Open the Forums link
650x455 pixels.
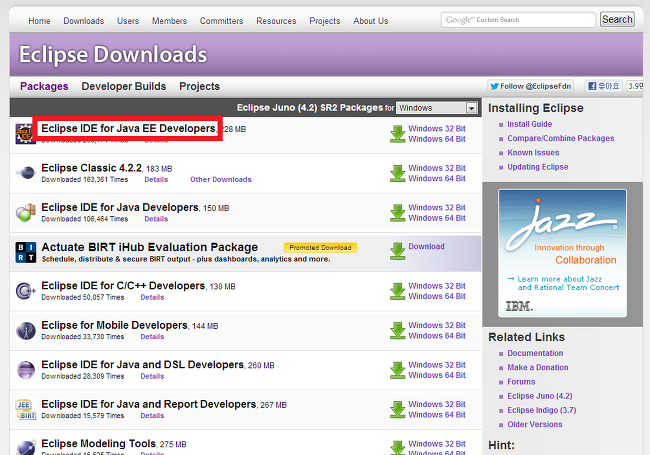pos(521,382)
